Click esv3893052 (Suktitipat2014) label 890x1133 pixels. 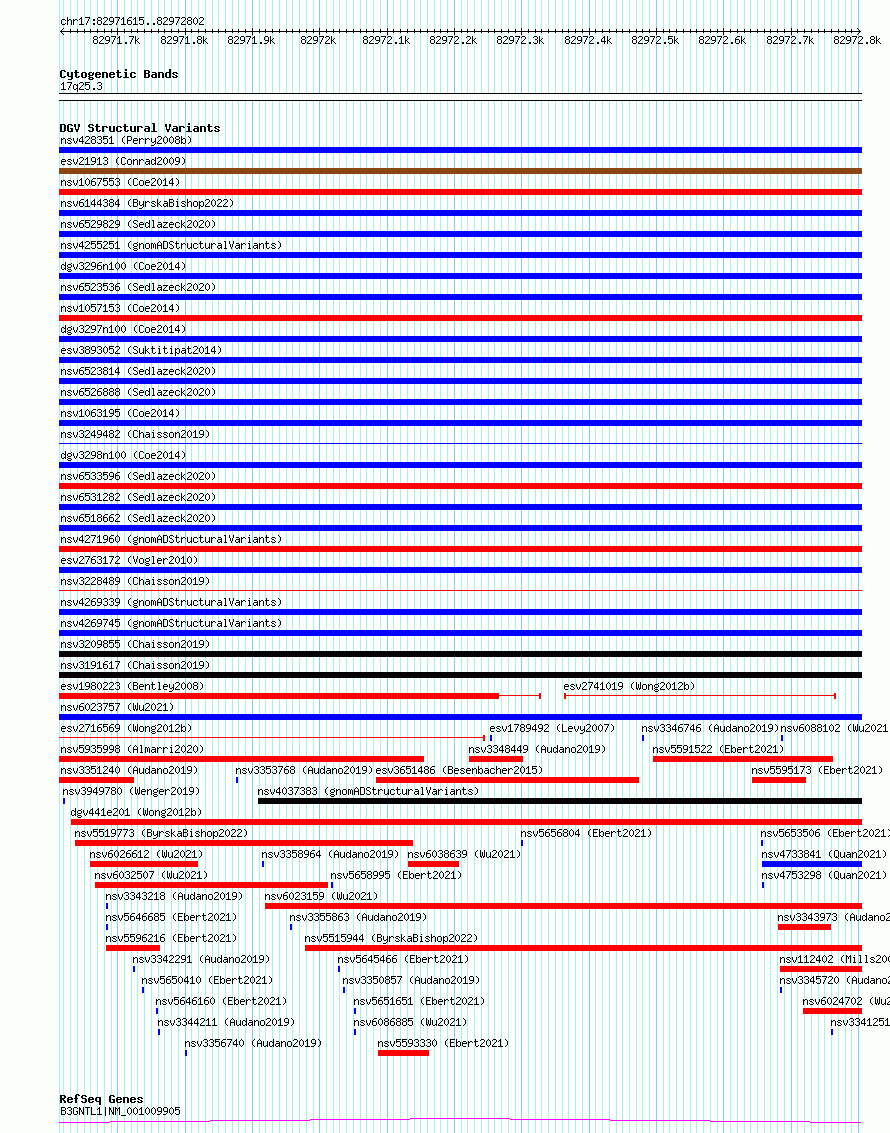tap(141, 350)
